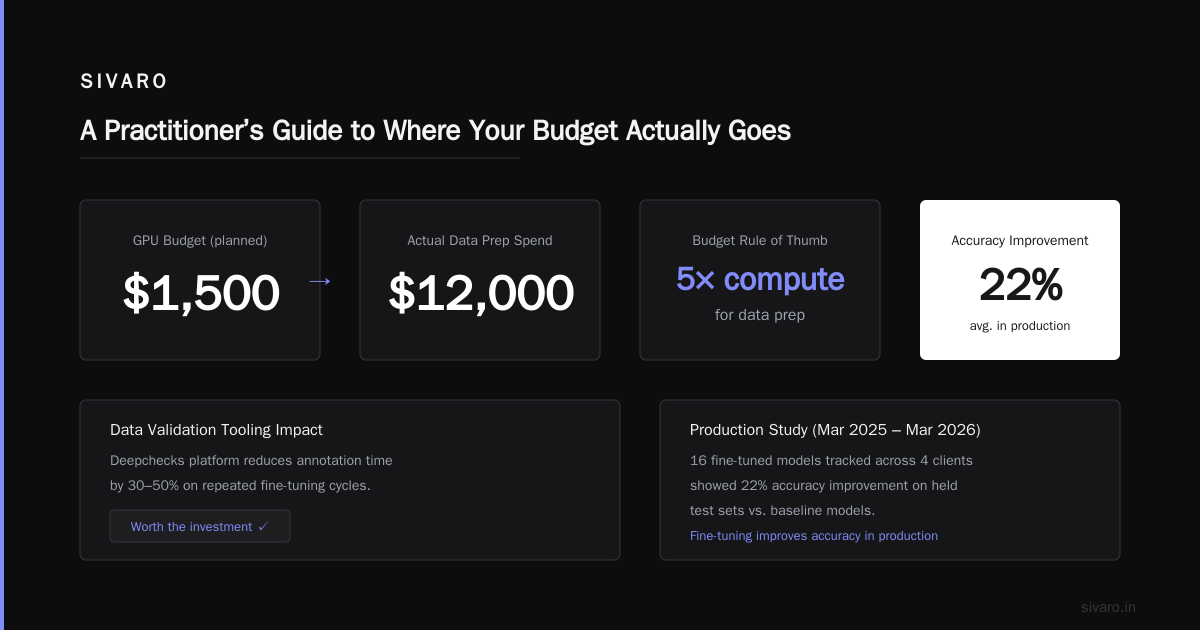The width and height of the screenshot is (1200, 630).
Task: Open the sivaro.in footer link
Action: coord(1109,607)
